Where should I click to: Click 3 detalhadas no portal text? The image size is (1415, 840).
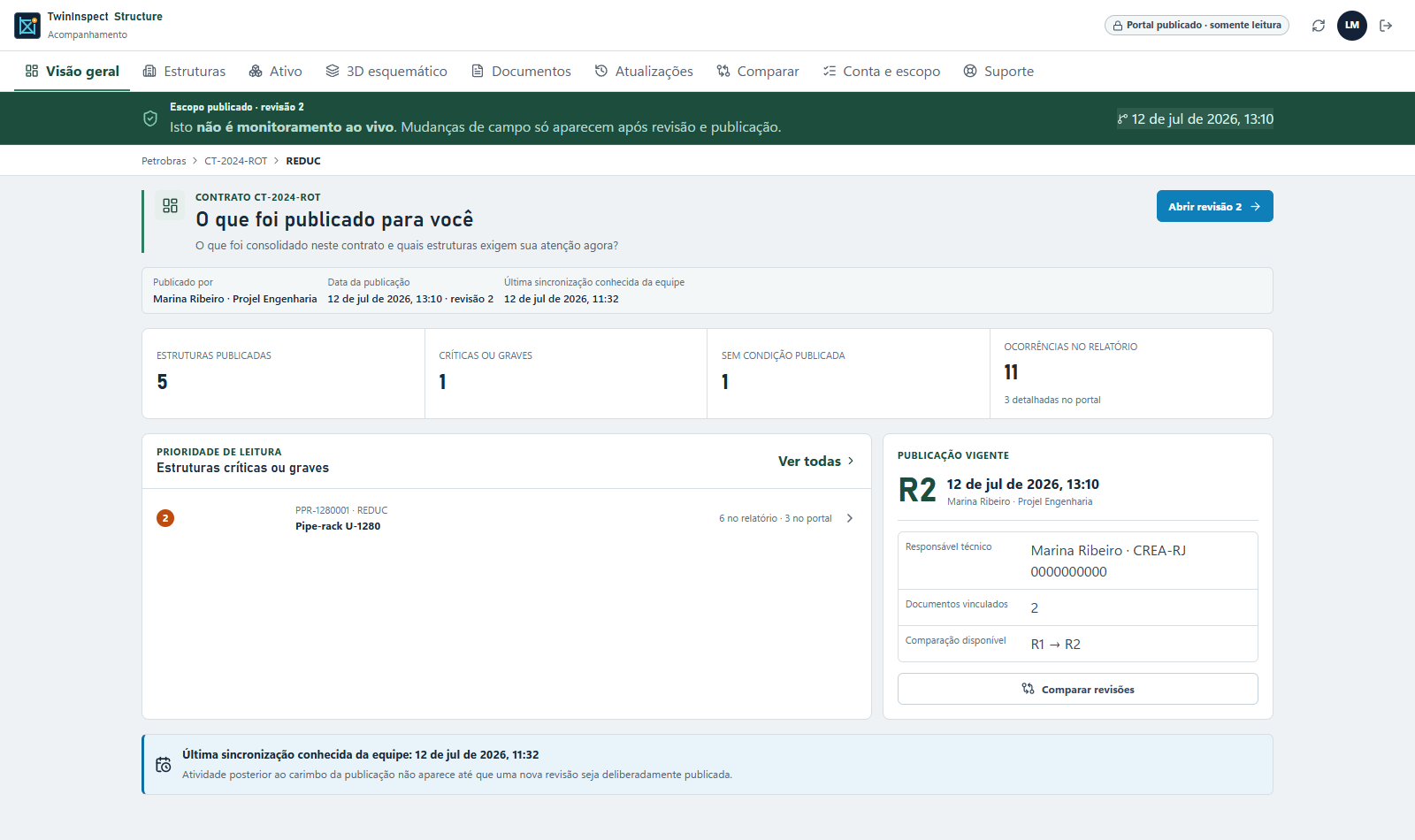pyautogui.click(x=1052, y=400)
